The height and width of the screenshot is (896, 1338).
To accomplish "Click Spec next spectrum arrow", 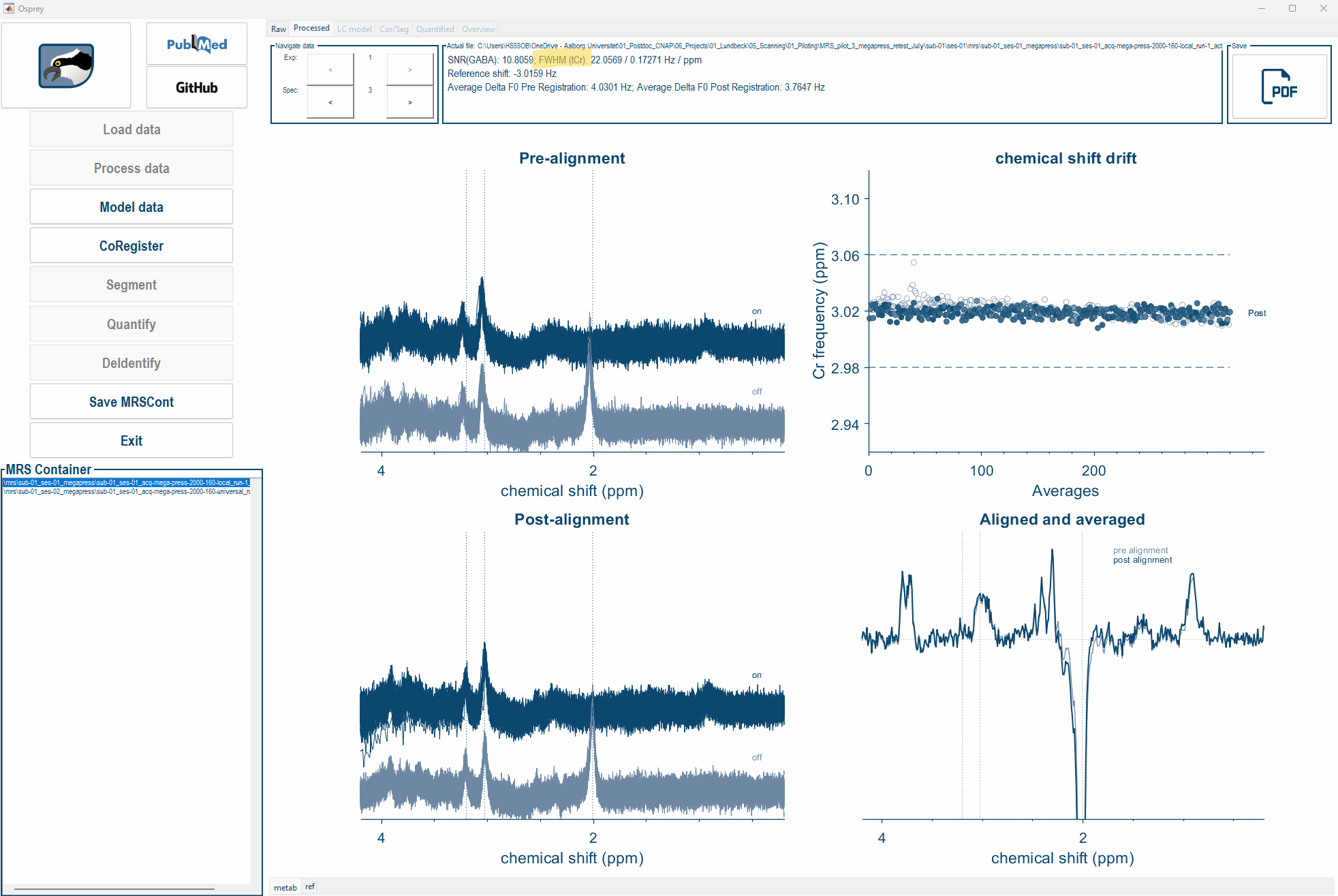I will tap(409, 102).
